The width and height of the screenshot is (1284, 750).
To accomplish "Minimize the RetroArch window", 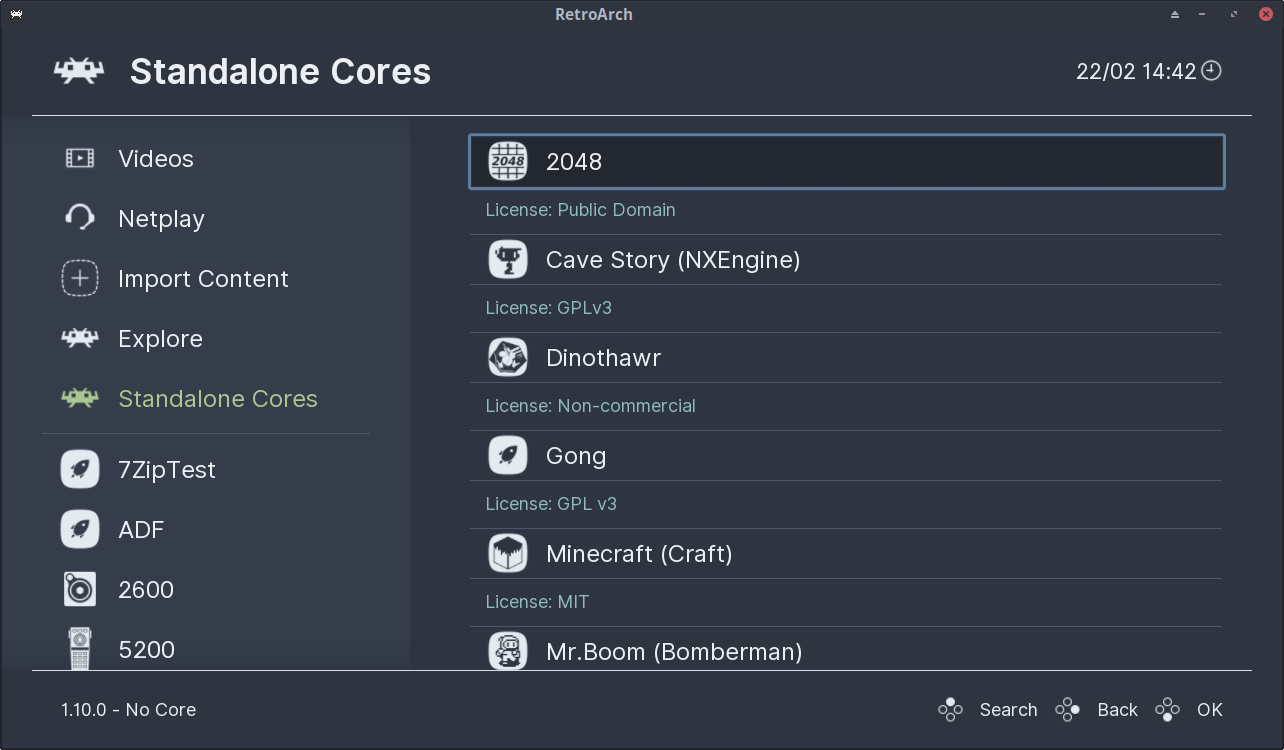I will [x=1203, y=15].
